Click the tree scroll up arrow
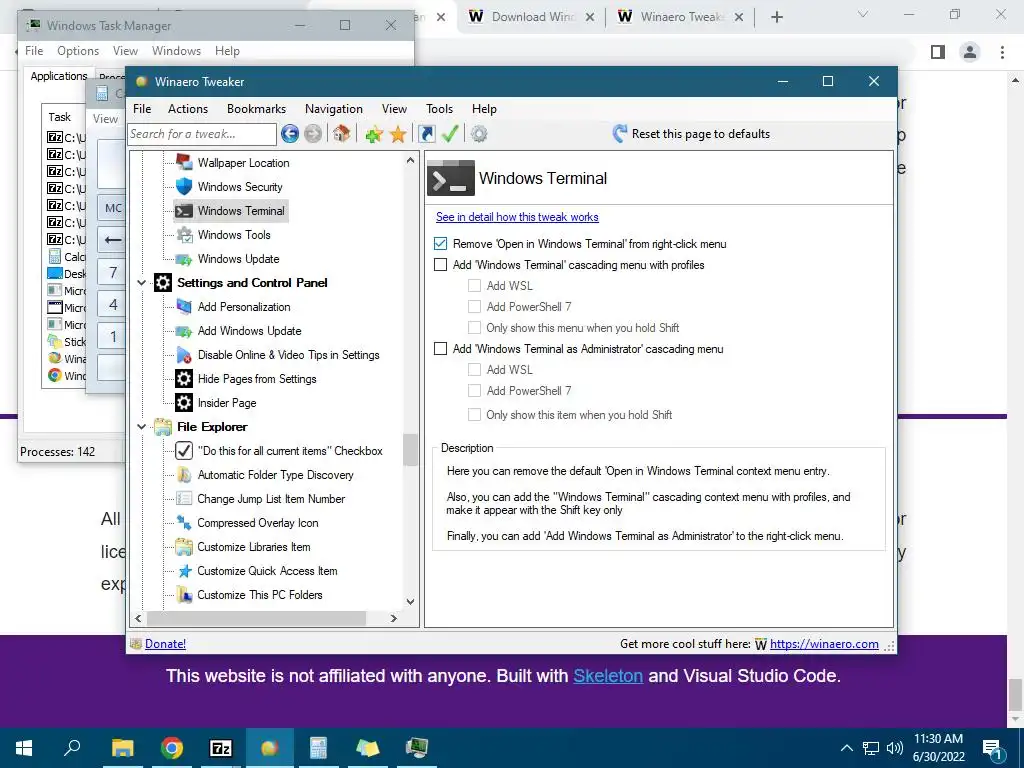 click(x=410, y=160)
